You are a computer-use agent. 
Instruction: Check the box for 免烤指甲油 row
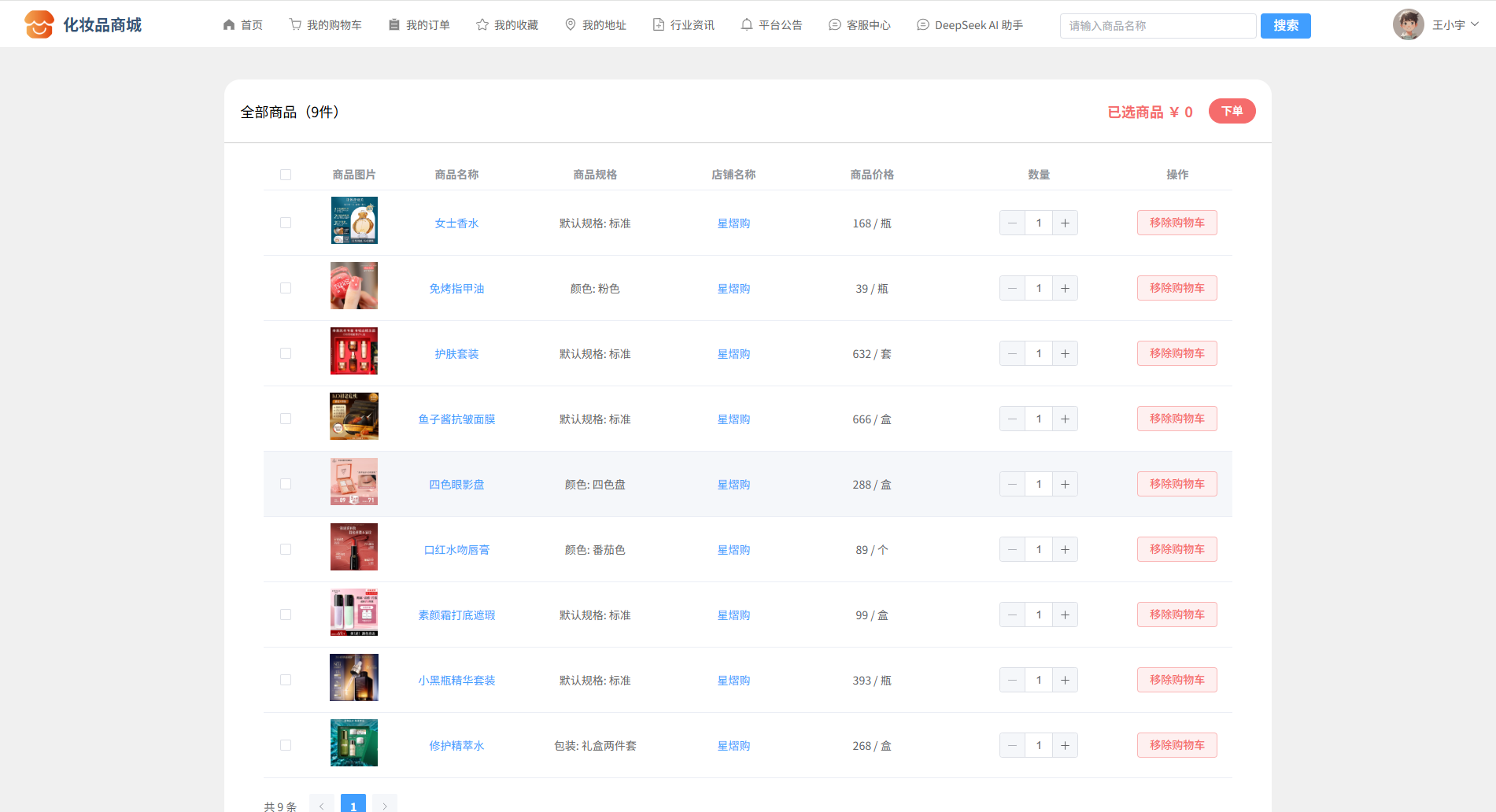point(286,289)
